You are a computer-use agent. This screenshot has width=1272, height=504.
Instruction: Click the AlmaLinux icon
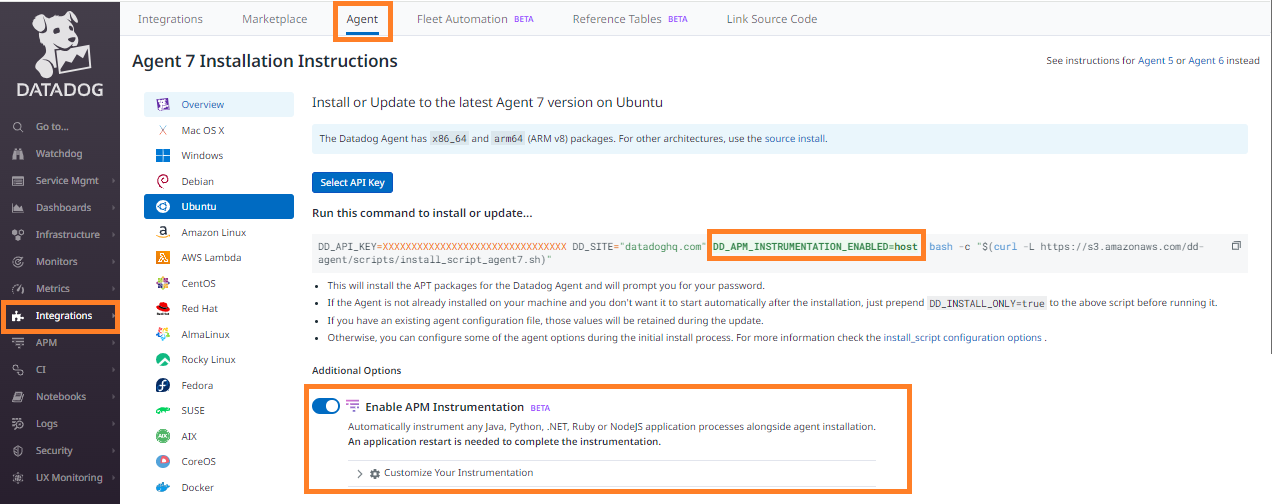click(x=162, y=334)
